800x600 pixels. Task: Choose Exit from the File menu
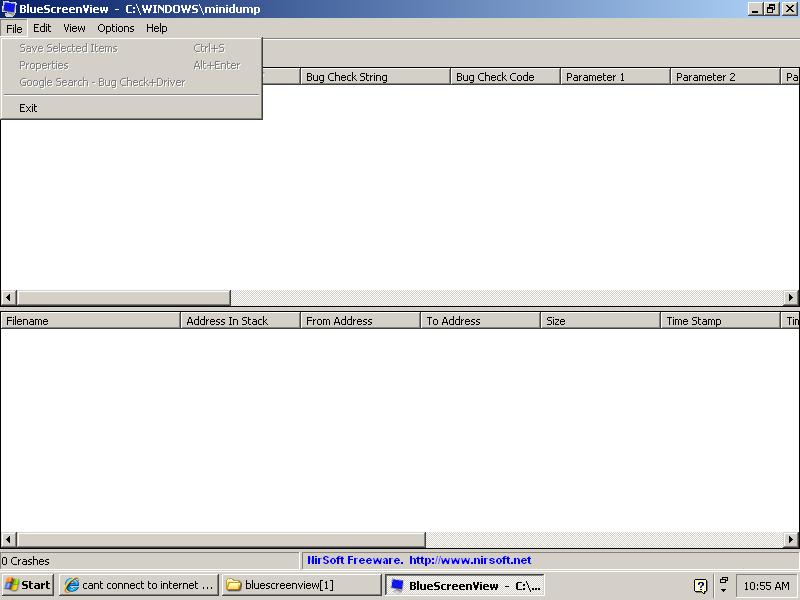pos(132,108)
